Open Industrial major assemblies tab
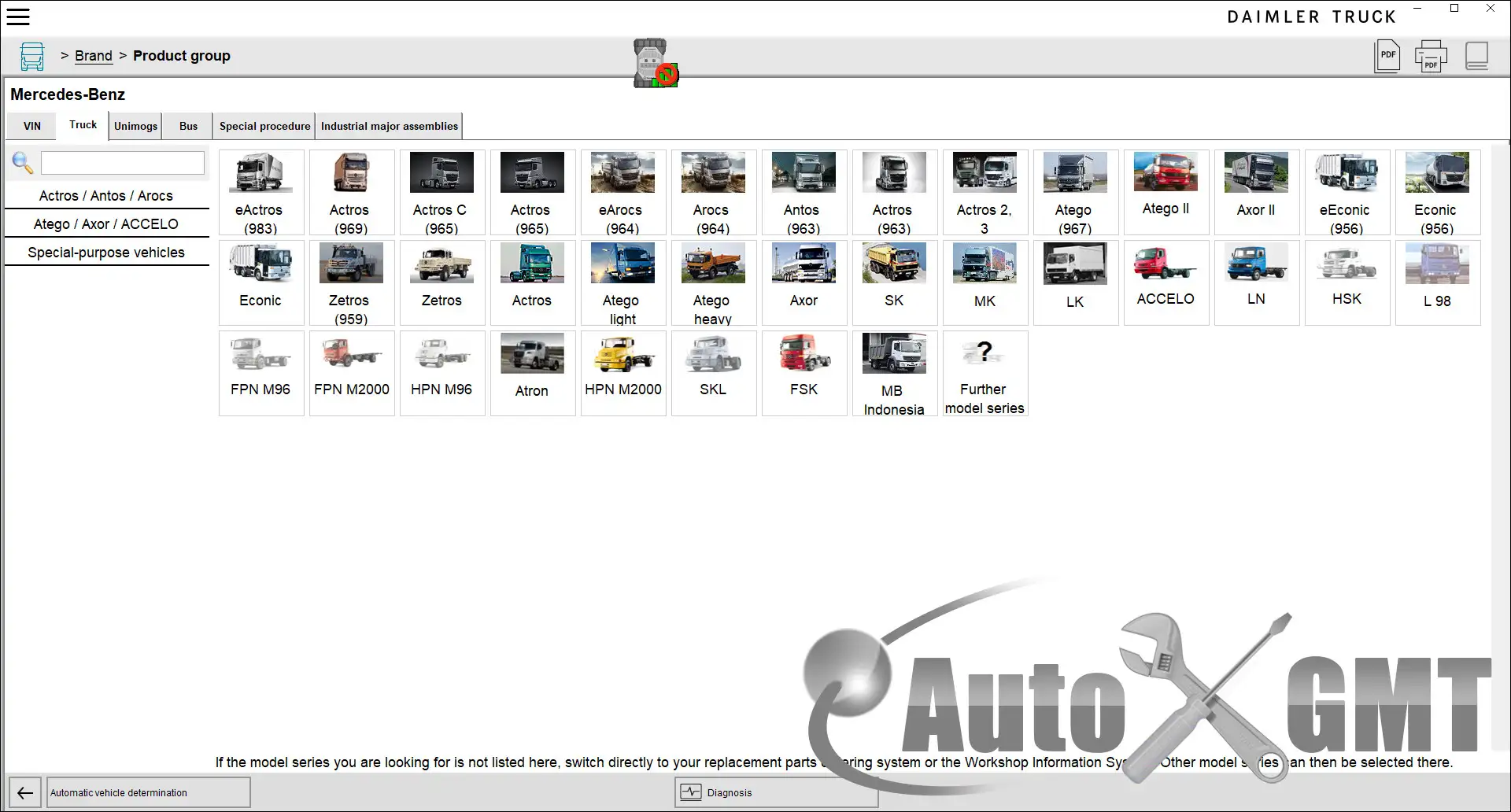This screenshot has width=1511, height=812. click(x=389, y=126)
